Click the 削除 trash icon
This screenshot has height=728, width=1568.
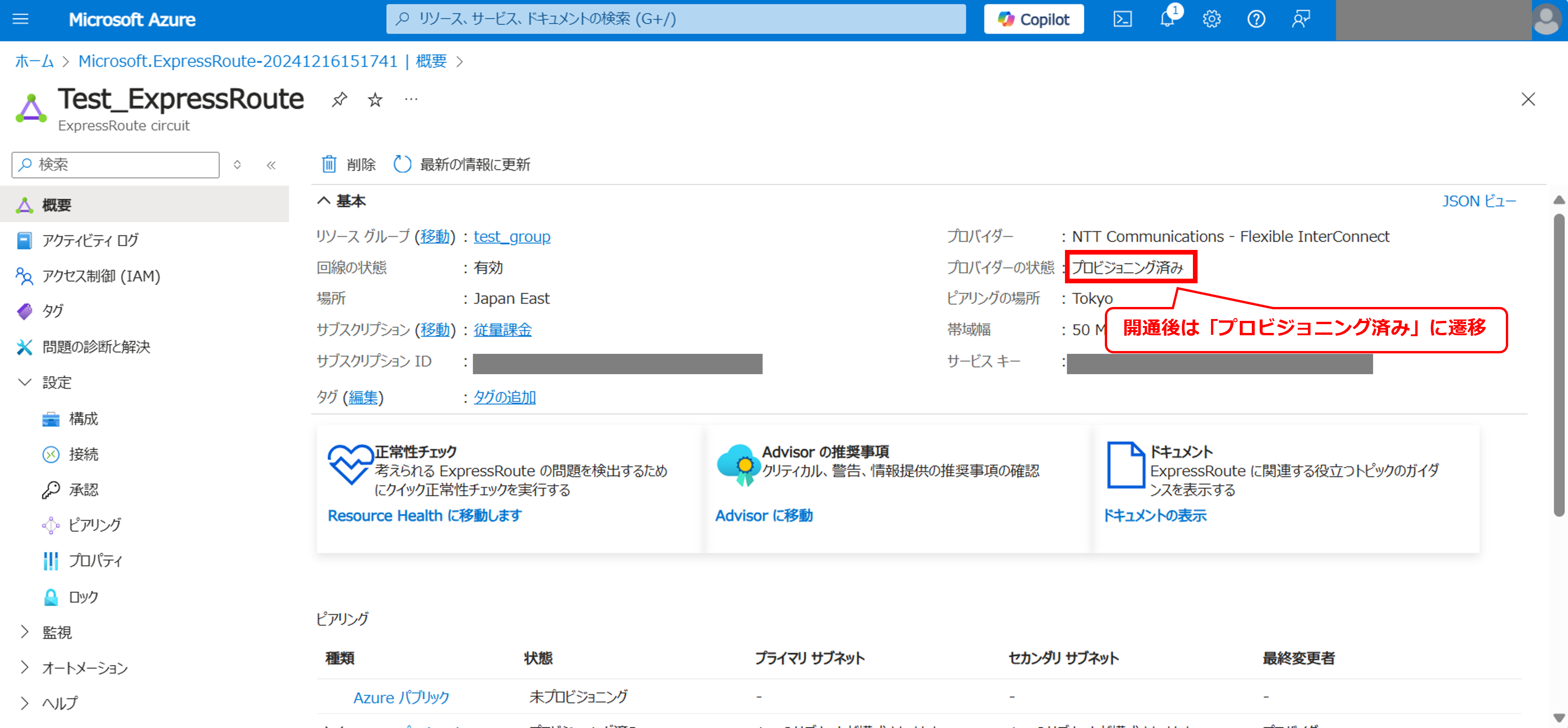[x=329, y=164]
